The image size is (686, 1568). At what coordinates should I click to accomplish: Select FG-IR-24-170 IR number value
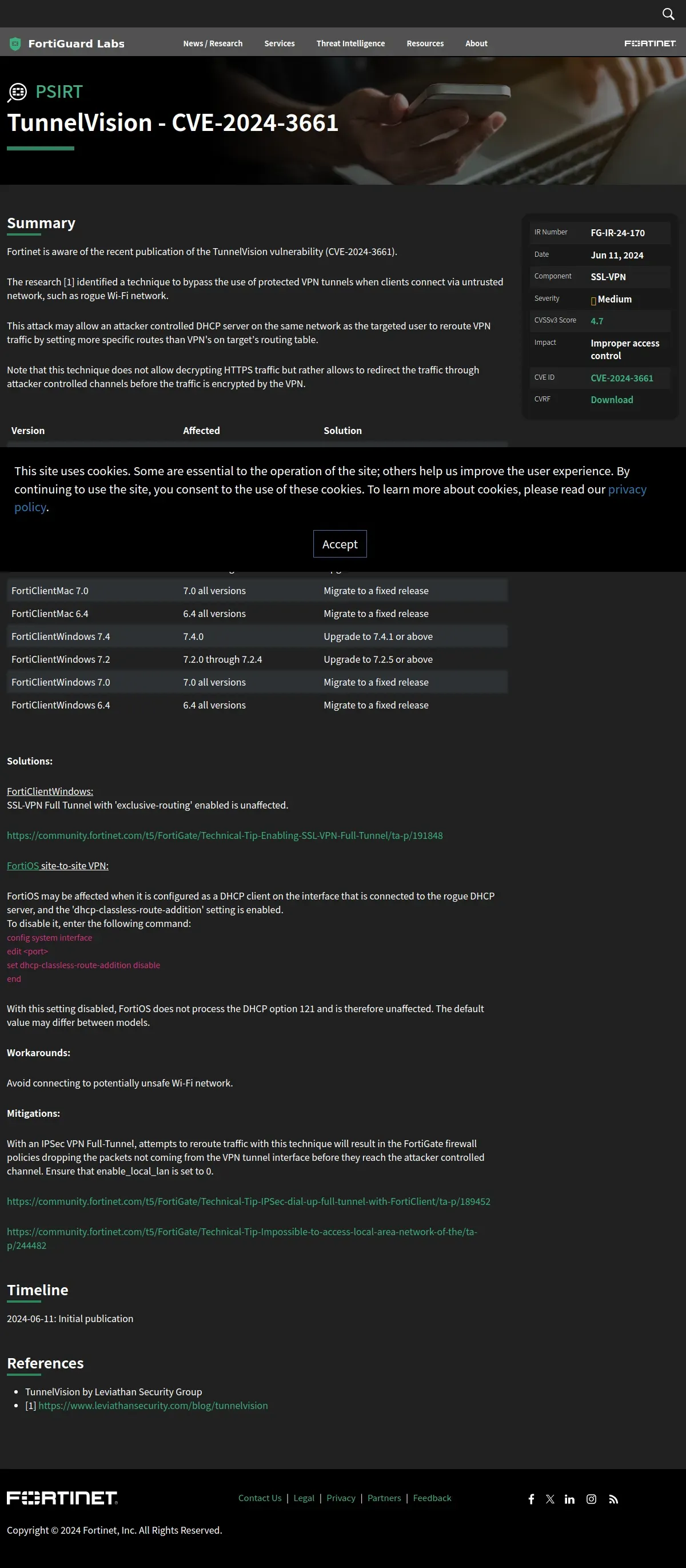click(x=617, y=233)
